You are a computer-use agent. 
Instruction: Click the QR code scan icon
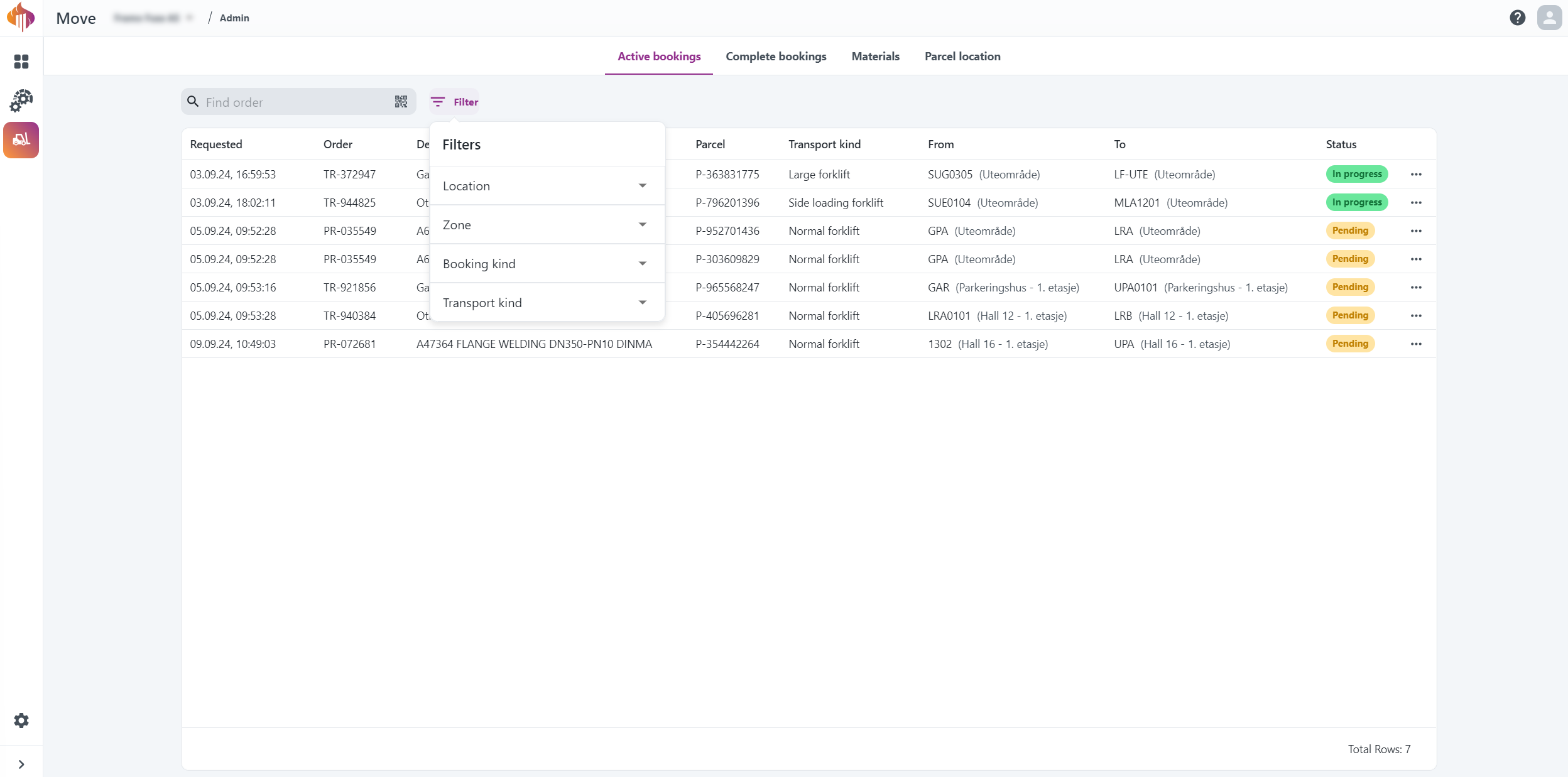(401, 102)
